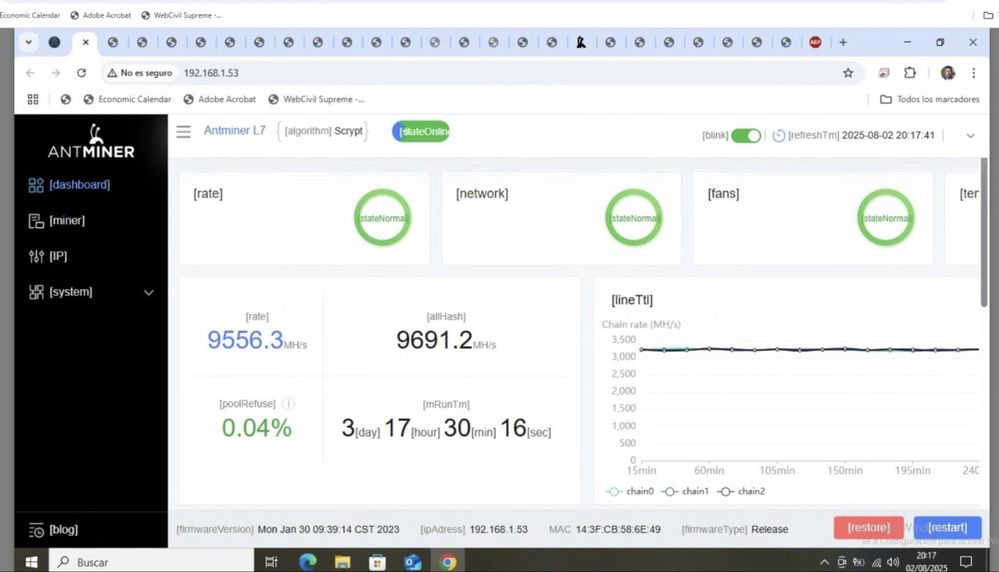999x572 pixels.
Task: Click the miner icon in sidebar
Action: [36, 220]
